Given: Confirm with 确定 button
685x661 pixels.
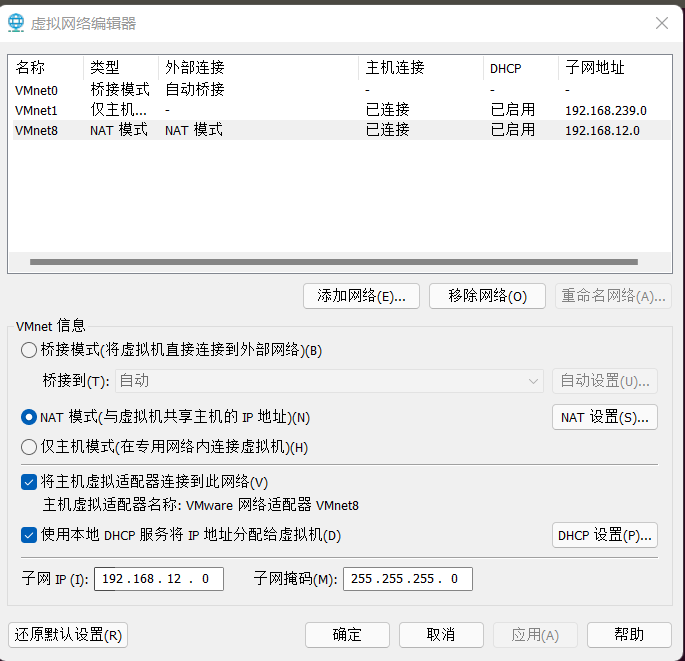Looking at the screenshot, I should [347, 635].
